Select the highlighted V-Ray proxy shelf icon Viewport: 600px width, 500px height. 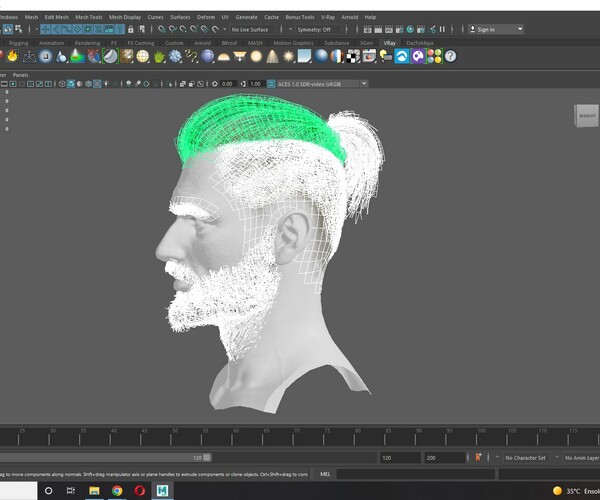[111, 56]
